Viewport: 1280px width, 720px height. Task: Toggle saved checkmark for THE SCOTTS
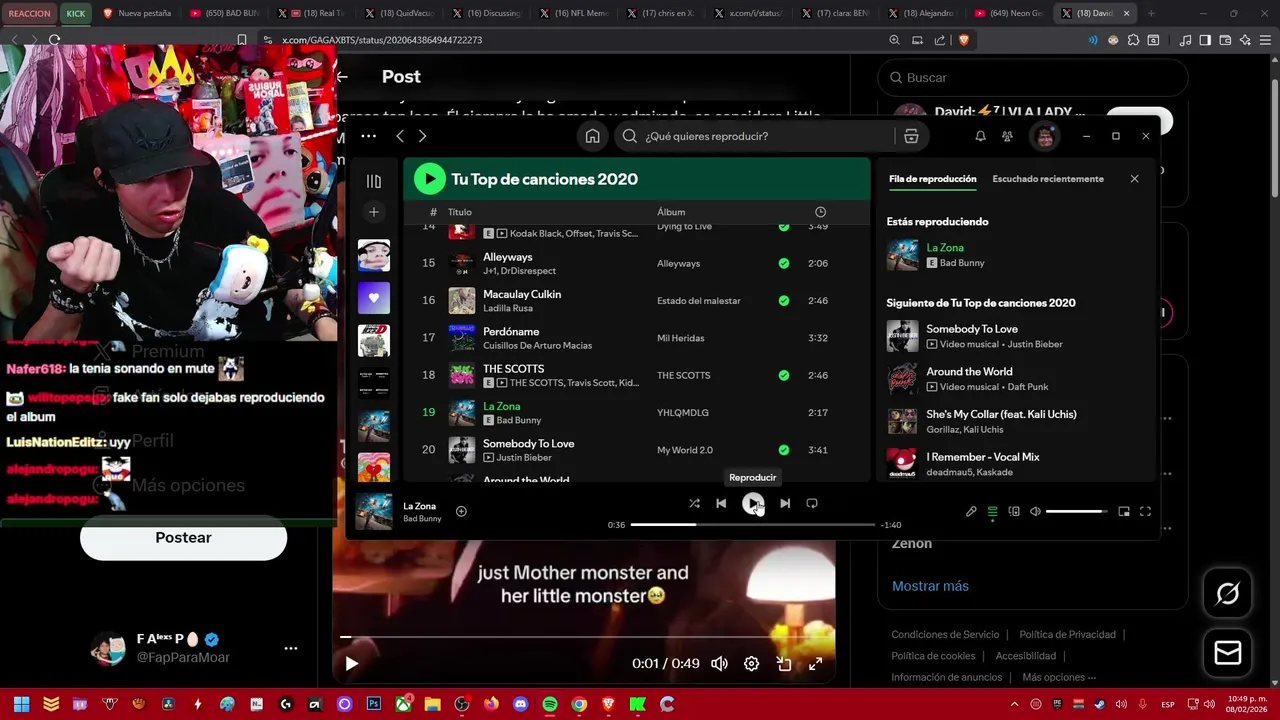[784, 375]
